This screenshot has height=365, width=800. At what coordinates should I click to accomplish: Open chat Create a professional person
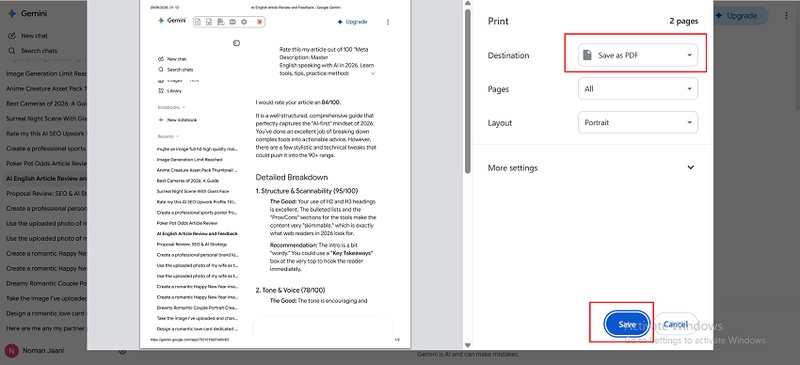[47, 208]
